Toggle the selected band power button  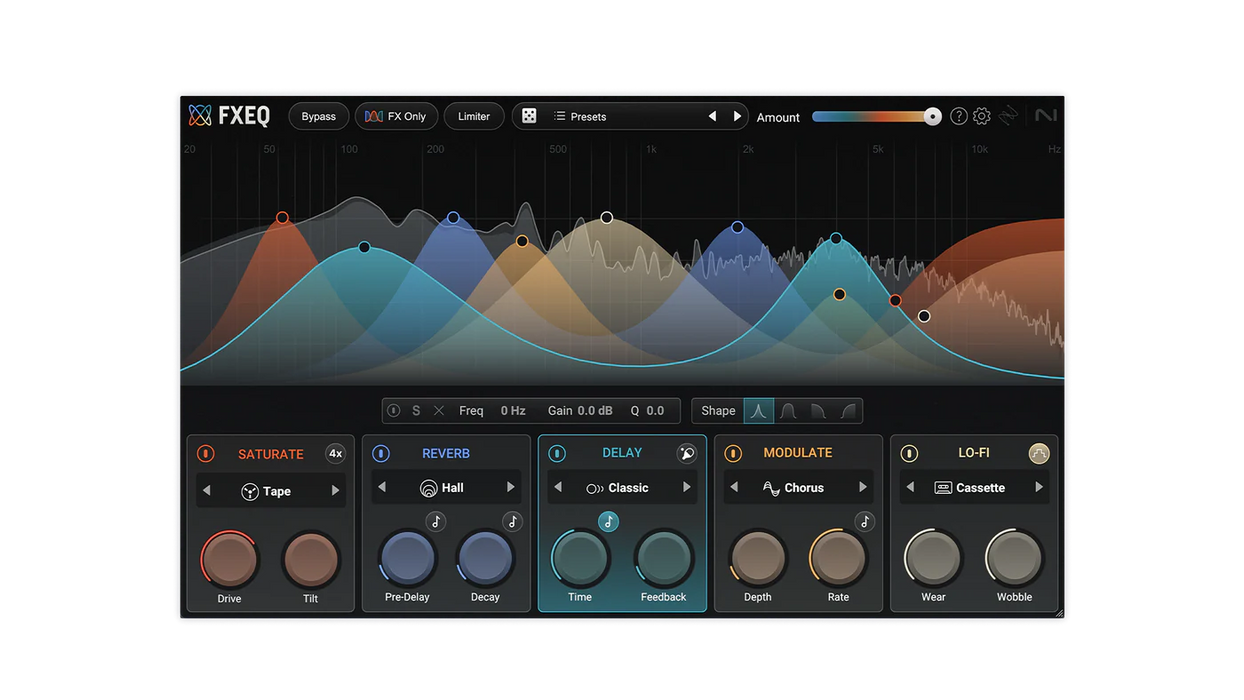tap(394, 411)
